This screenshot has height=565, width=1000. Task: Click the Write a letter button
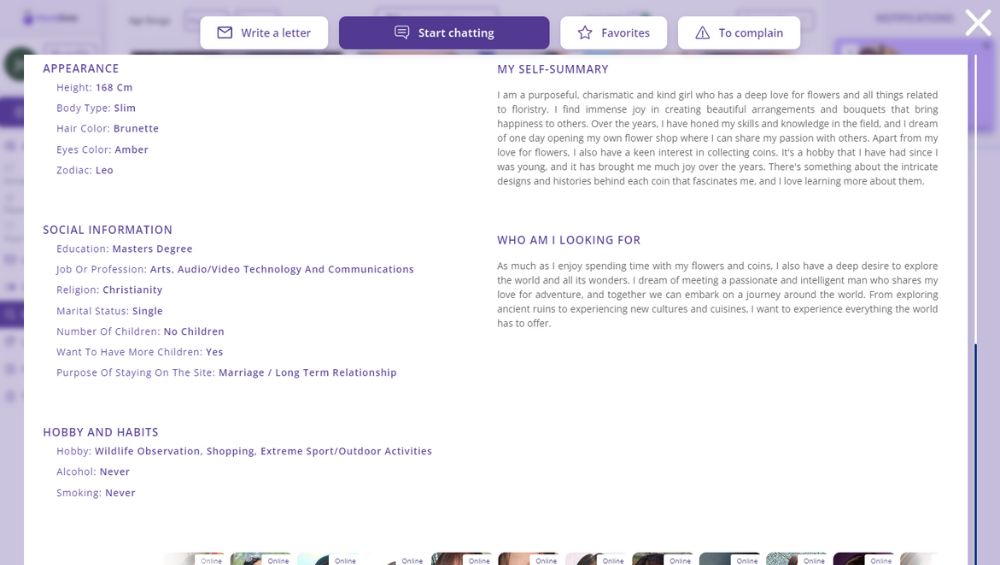pyautogui.click(x=264, y=33)
